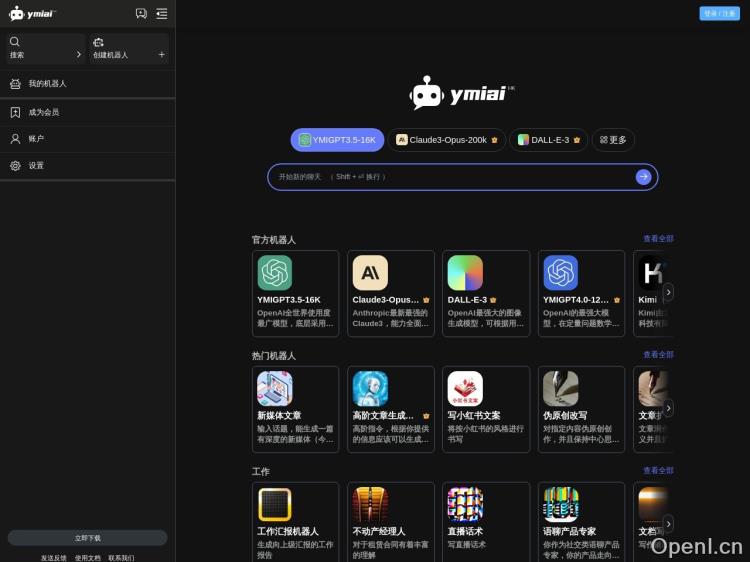Select the DALL-E-3 model tab
This screenshot has width=750, height=562.
click(x=549, y=140)
